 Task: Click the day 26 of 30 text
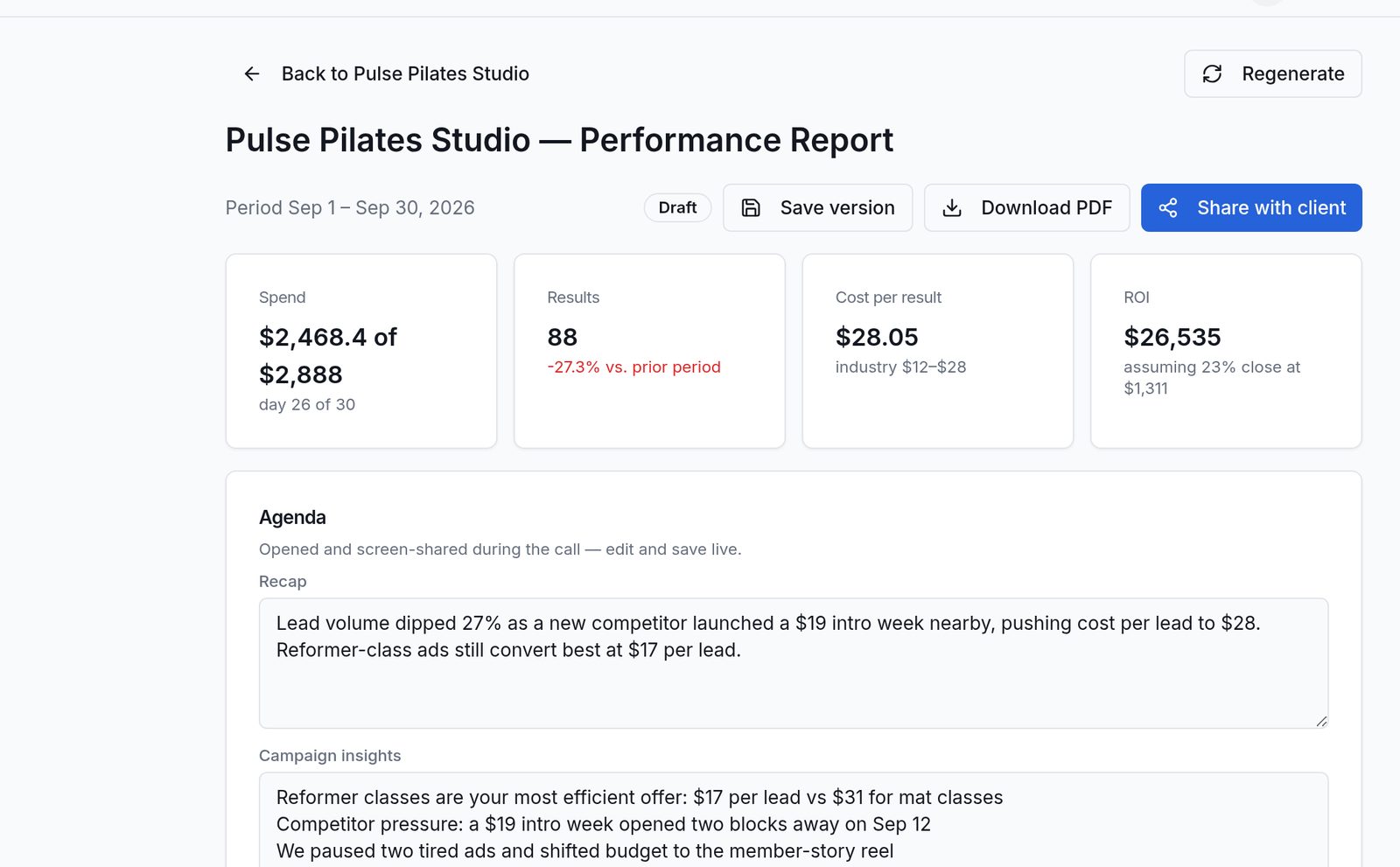pyautogui.click(x=307, y=404)
